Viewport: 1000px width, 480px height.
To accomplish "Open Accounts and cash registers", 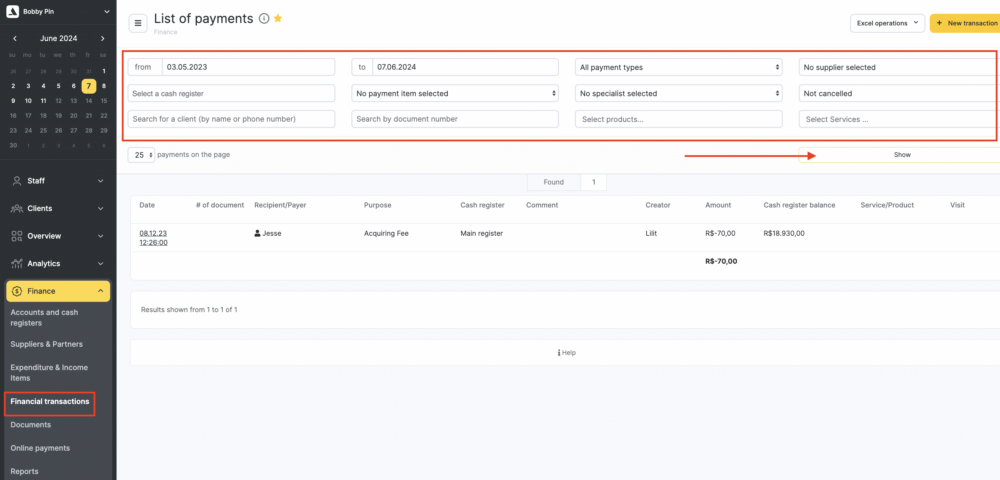I will pos(45,317).
